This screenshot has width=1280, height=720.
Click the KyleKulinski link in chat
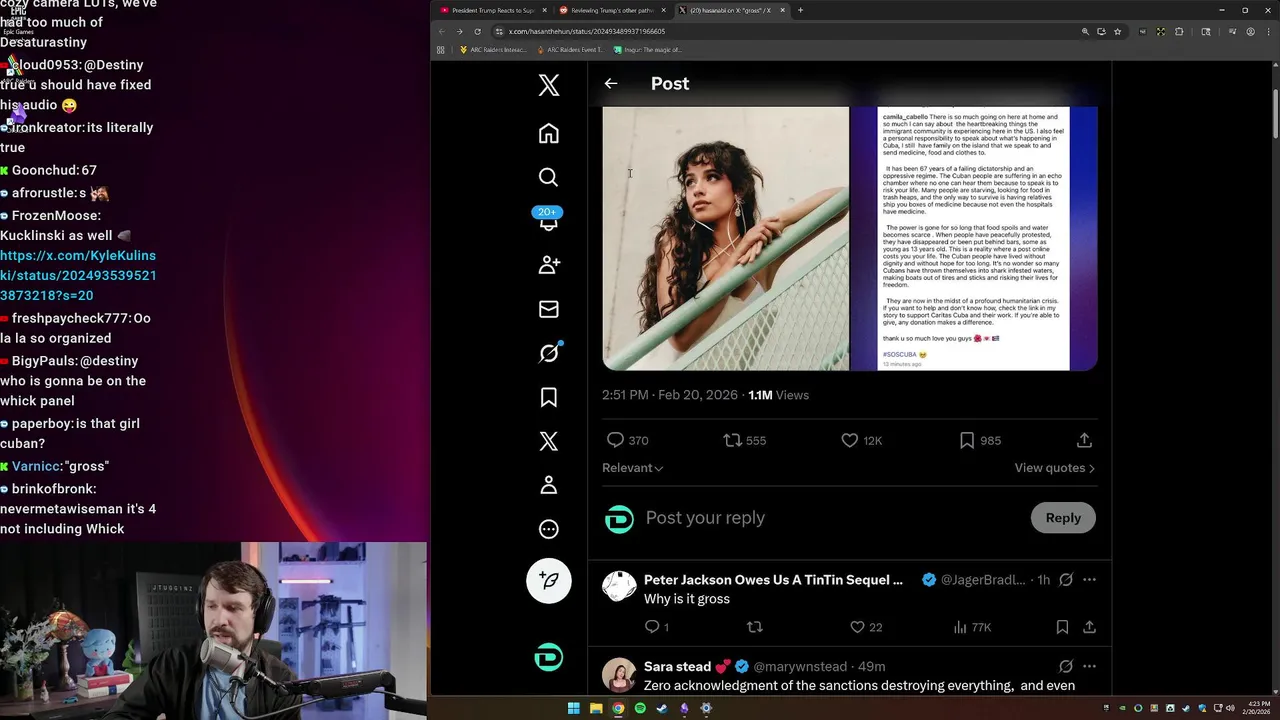tap(78, 275)
